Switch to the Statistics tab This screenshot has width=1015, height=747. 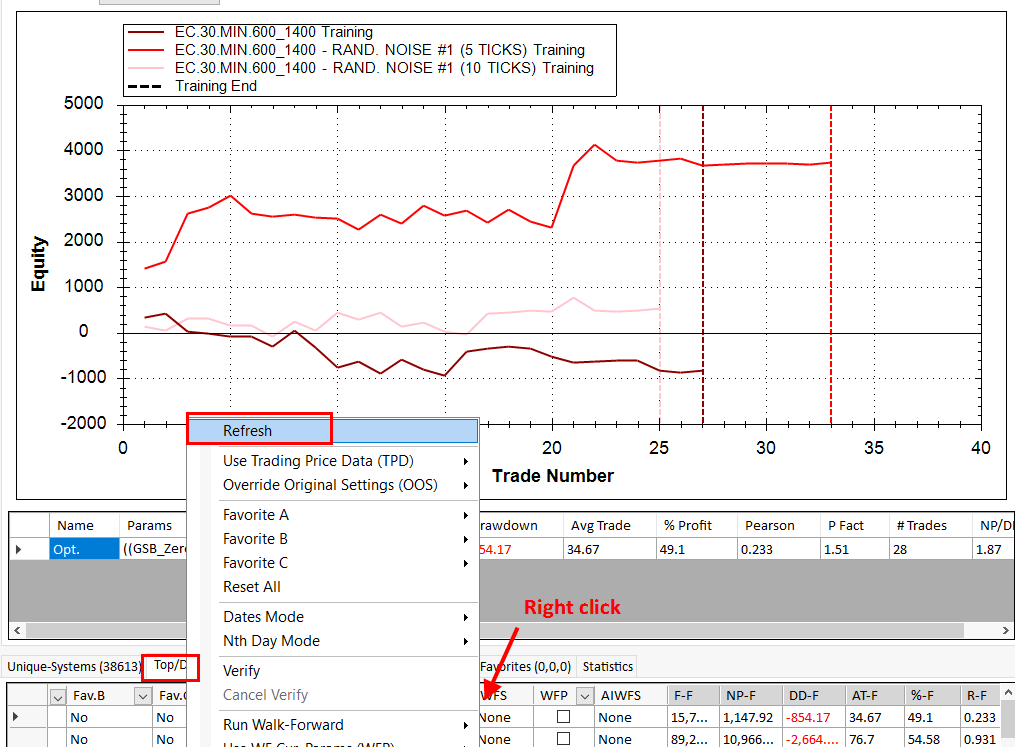pos(608,667)
